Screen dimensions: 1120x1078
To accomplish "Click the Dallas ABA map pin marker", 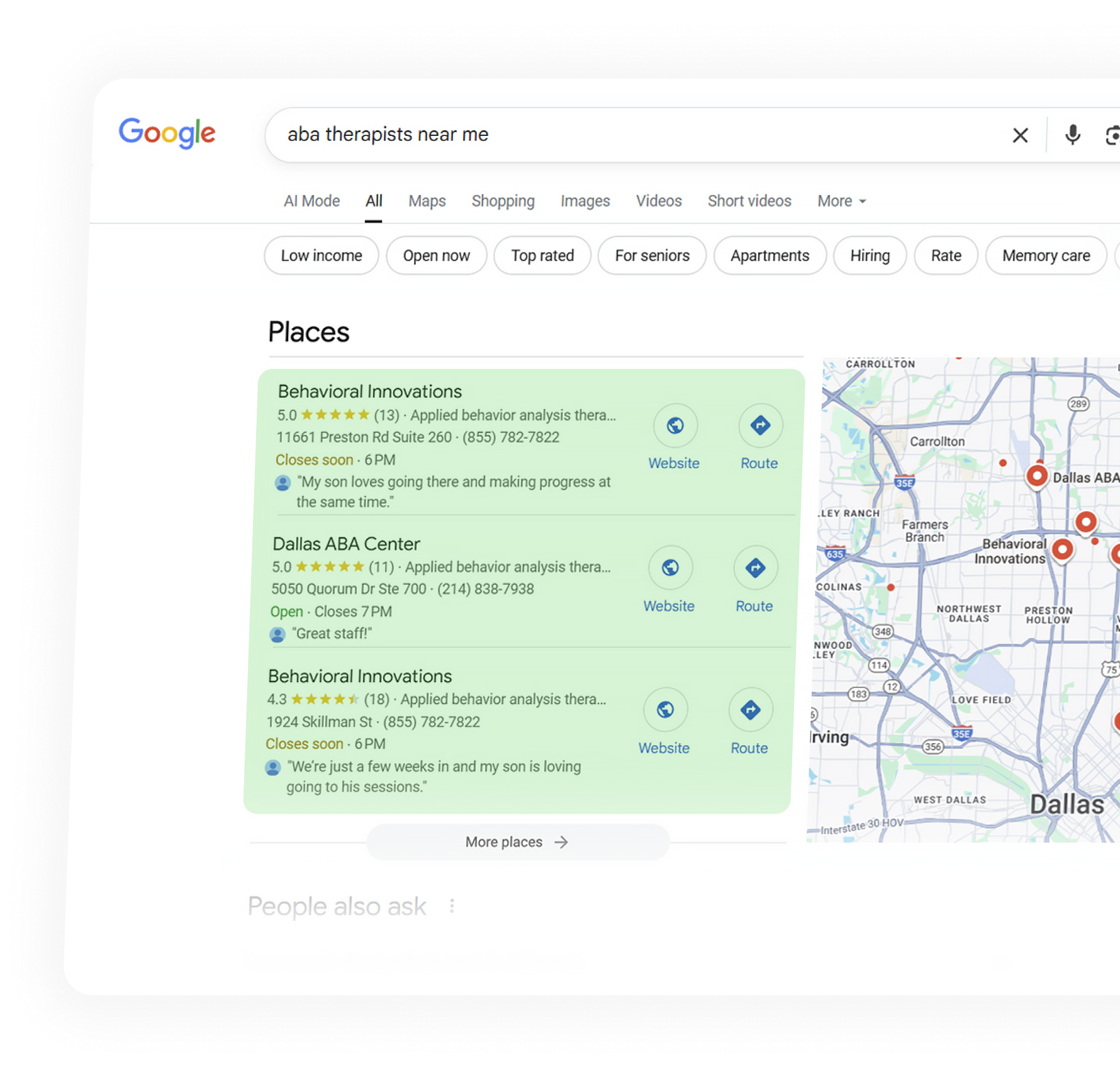I will (x=1037, y=476).
